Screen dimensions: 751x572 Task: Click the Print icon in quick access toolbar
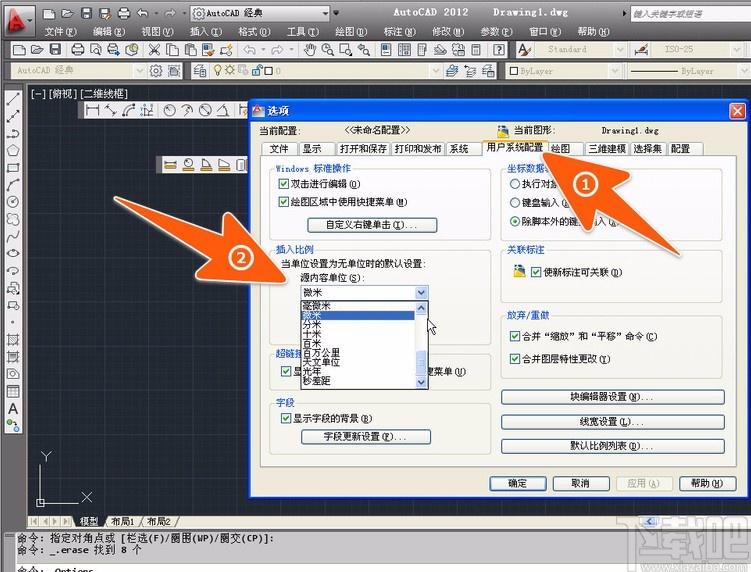[123, 15]
